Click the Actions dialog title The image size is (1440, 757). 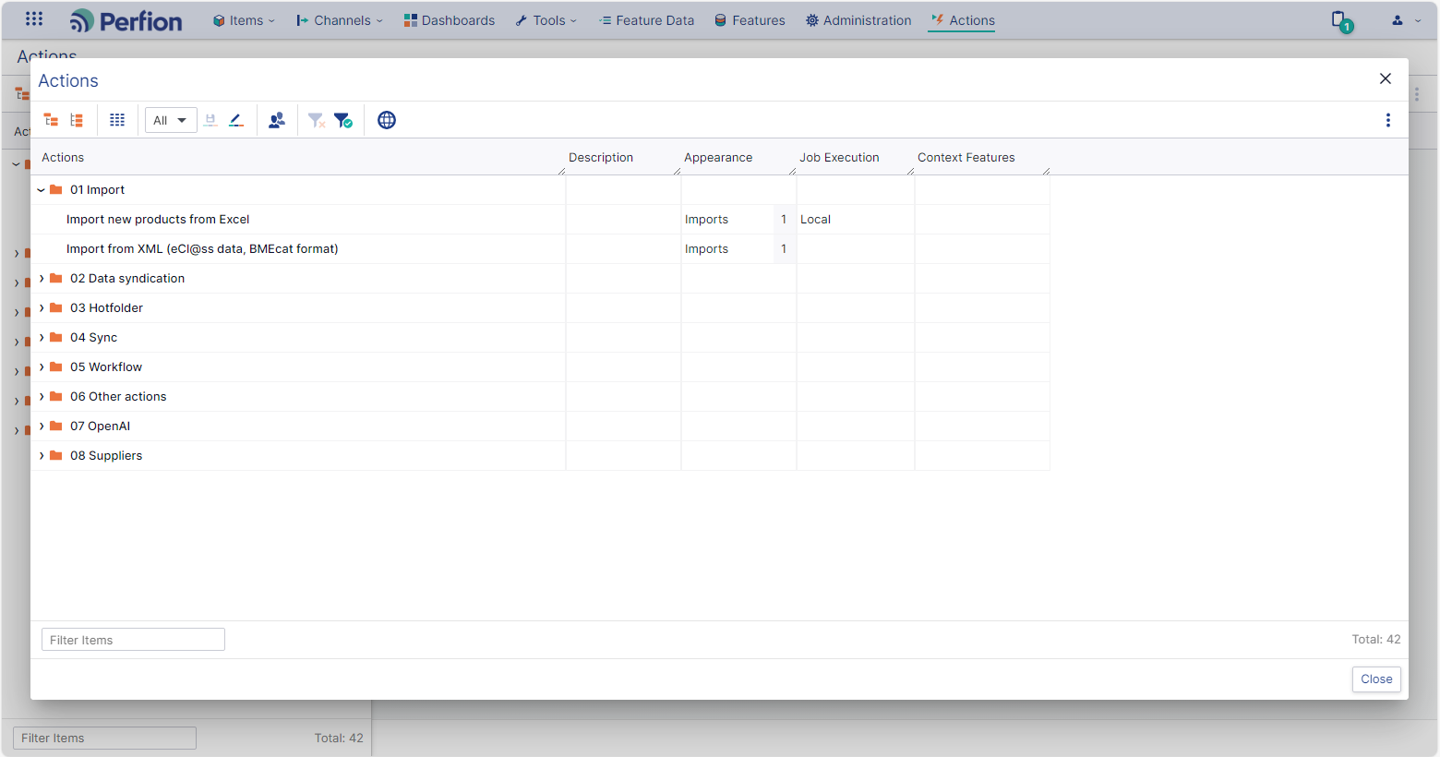(68, 81)
